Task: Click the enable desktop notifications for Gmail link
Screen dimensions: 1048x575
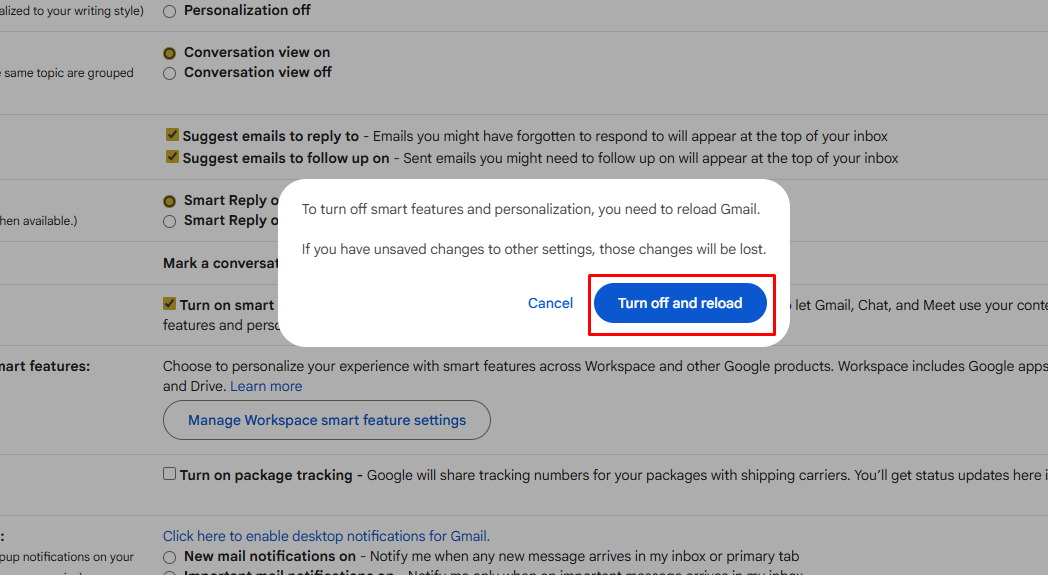Action: pos(326,536)
